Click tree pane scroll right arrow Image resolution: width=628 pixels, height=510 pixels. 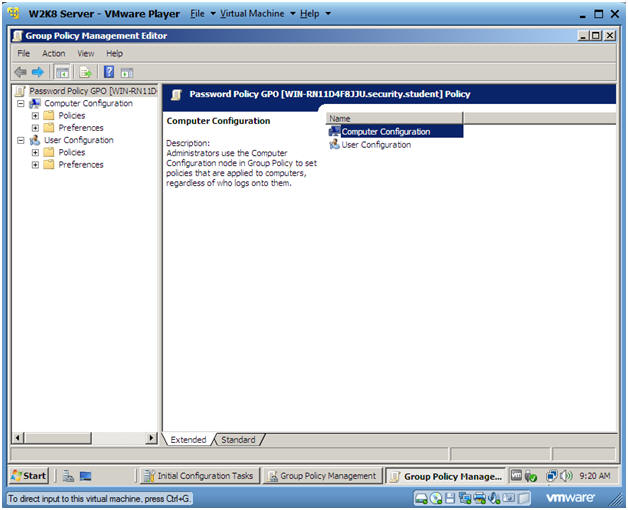[x=151, y=438]
